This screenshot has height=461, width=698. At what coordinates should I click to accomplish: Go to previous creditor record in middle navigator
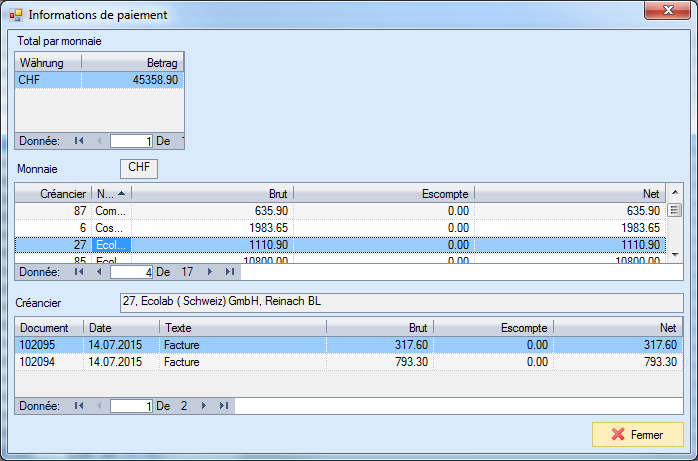coord(98,271)
